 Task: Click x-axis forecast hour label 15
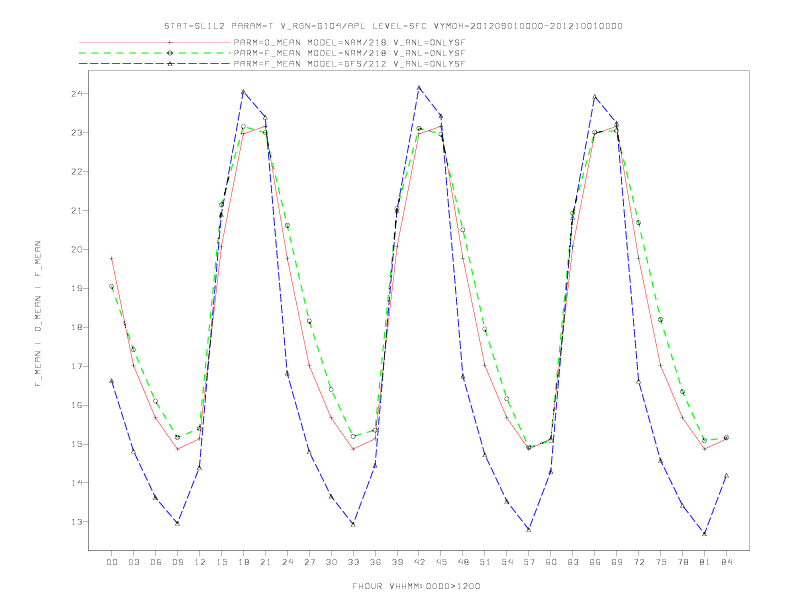221,562
